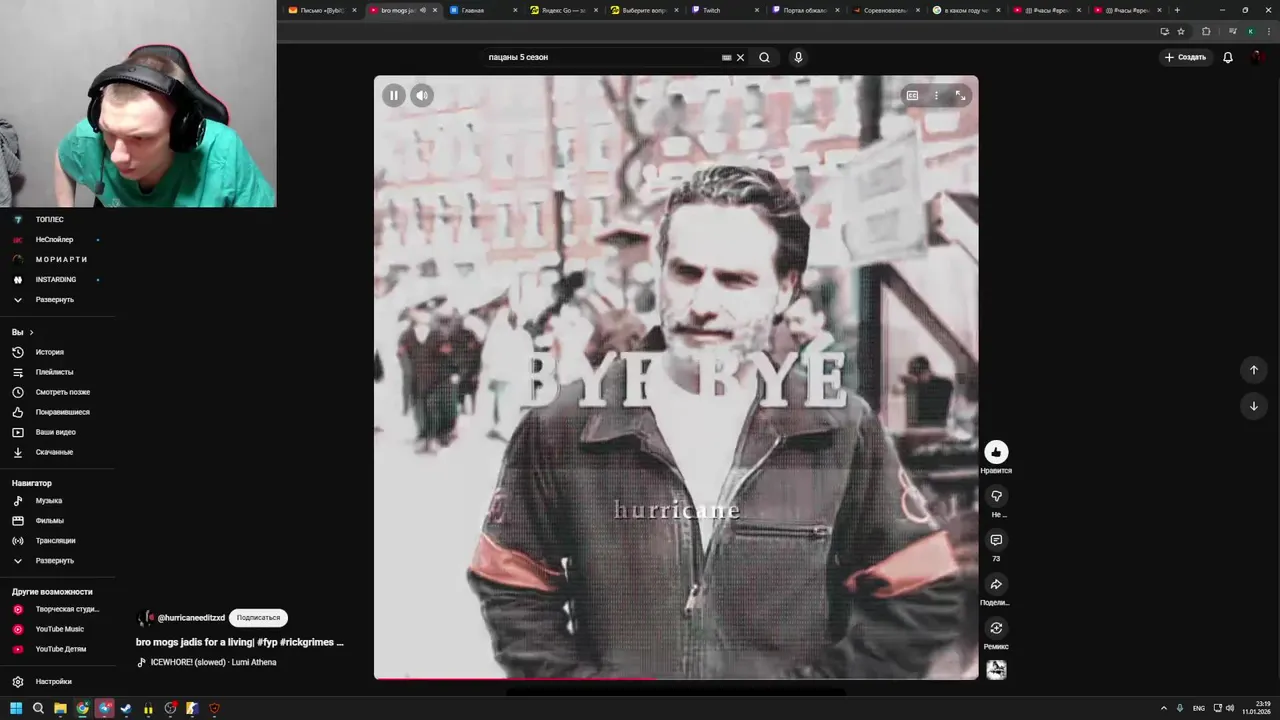Click the Создать button
The width and height of the screenshot is (1280, 720).
1185,57
